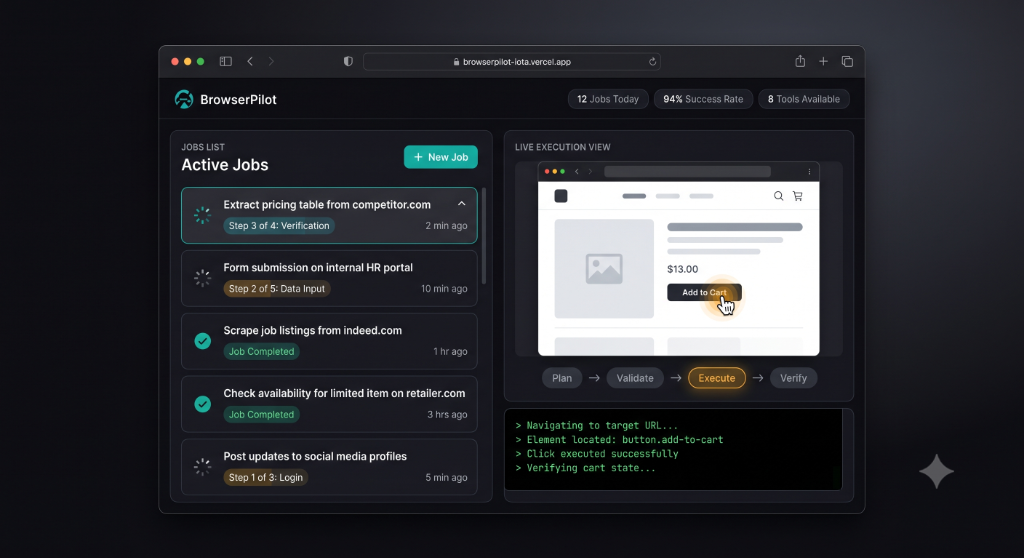The image size is (1024, 558).
Task: Open the 94% Success Rate stat pill
Action: click(x=703, y=99)
